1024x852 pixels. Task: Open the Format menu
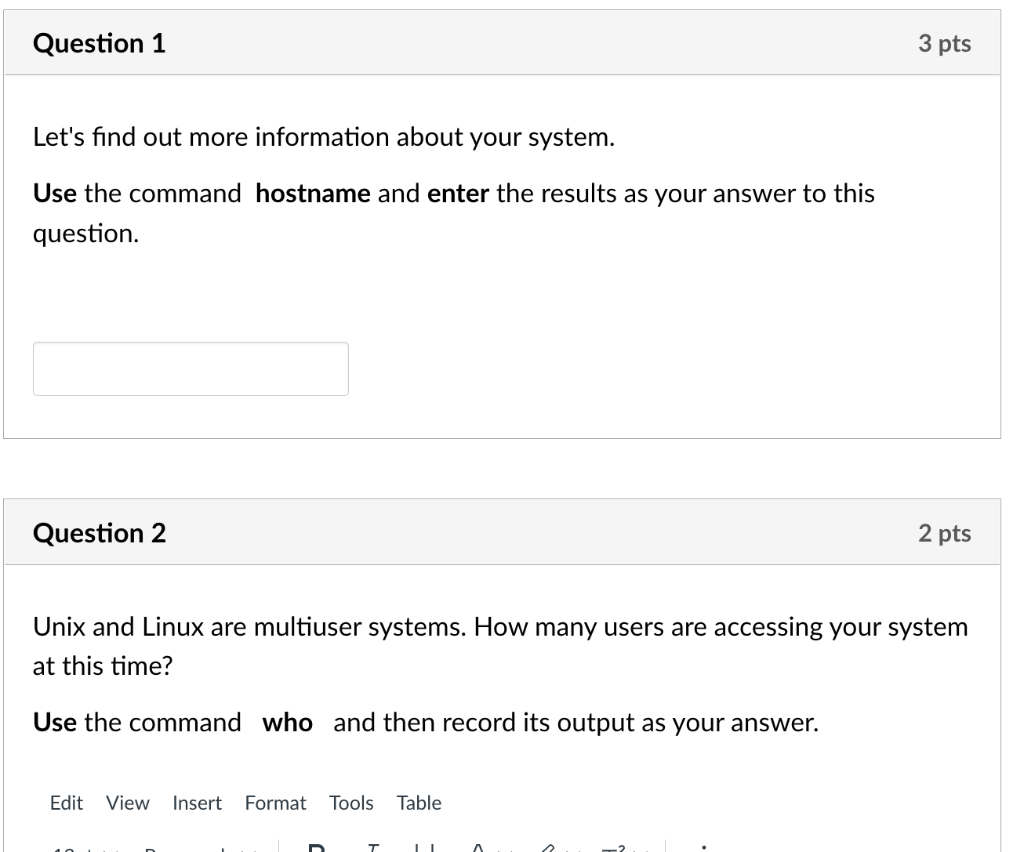coord(275,803)
